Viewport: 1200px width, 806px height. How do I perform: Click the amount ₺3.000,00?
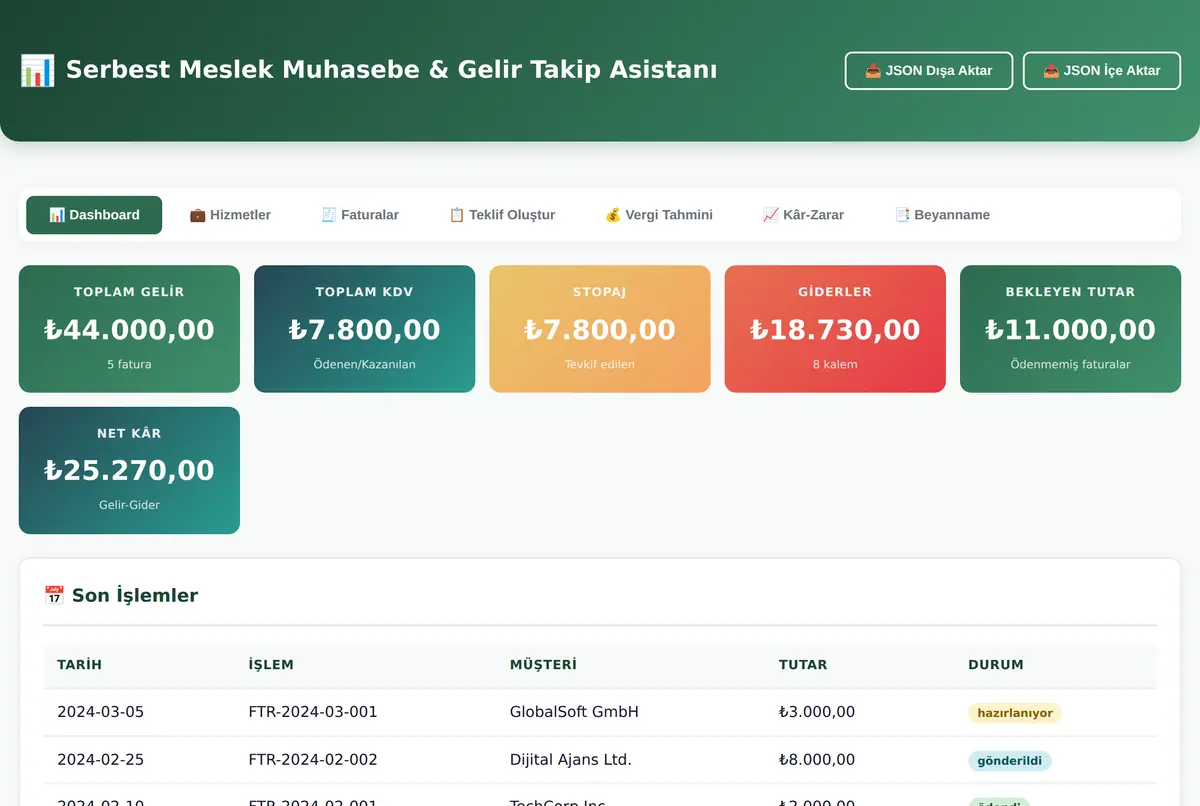coord(817,712)
